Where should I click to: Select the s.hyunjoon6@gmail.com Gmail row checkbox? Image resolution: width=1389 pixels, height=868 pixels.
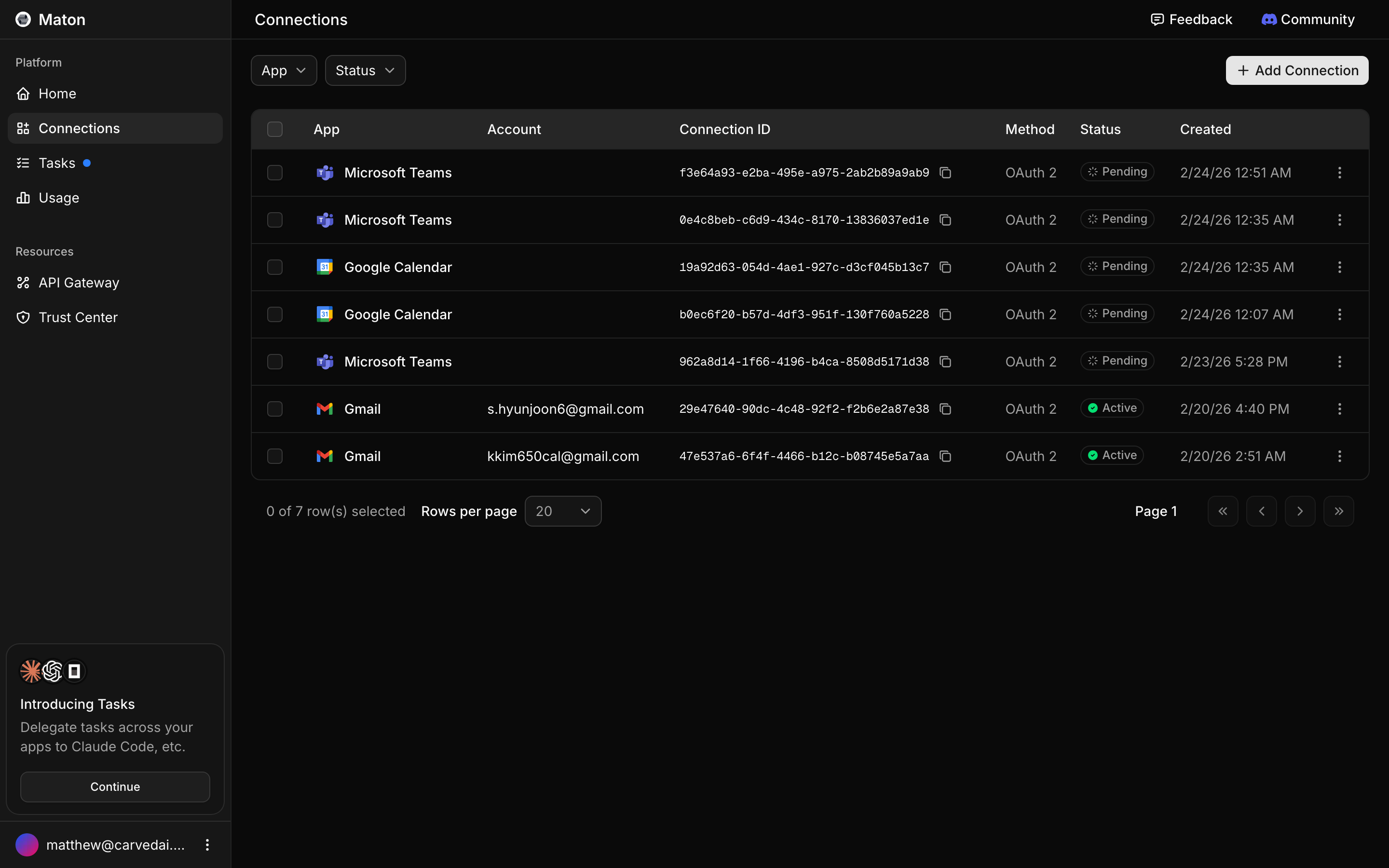[275, 409]
